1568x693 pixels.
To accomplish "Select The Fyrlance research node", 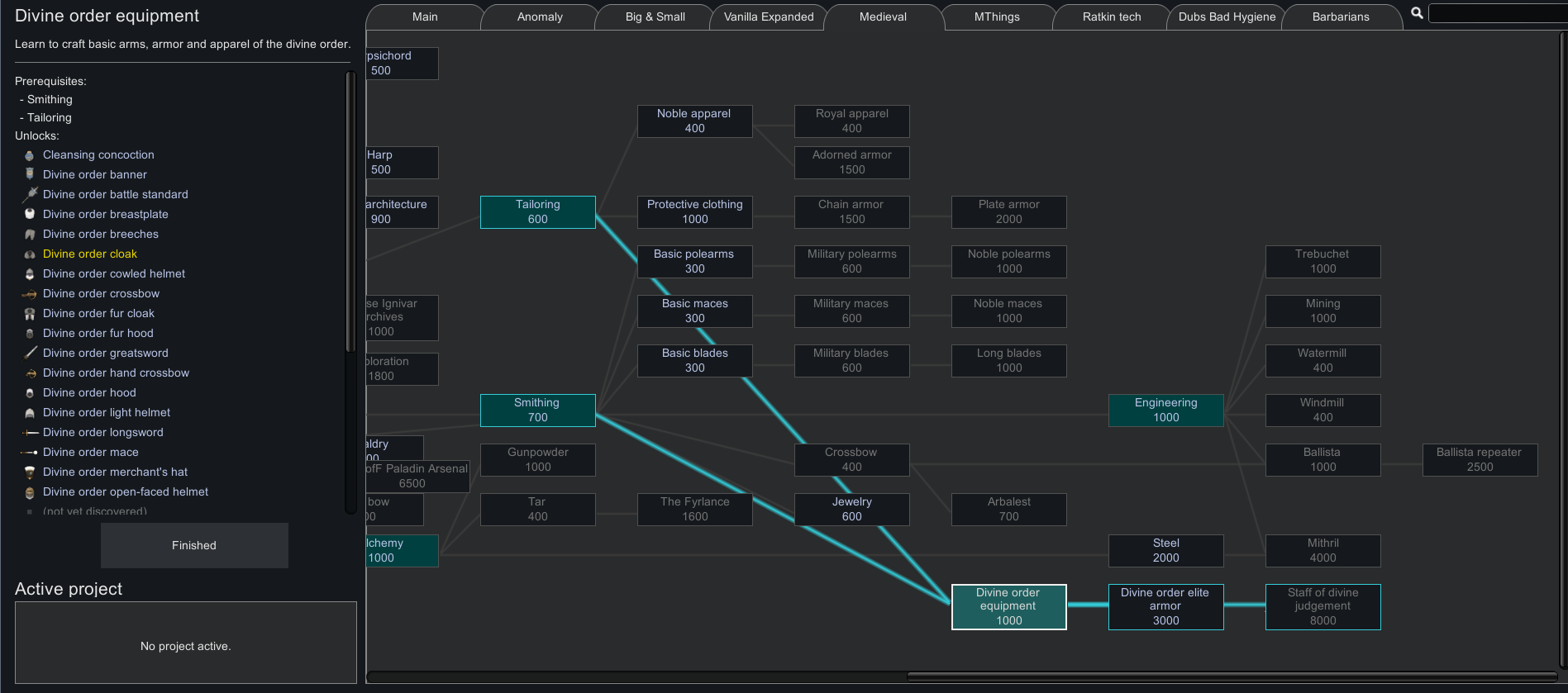I will pyautogui.click(x=695, y=510).
